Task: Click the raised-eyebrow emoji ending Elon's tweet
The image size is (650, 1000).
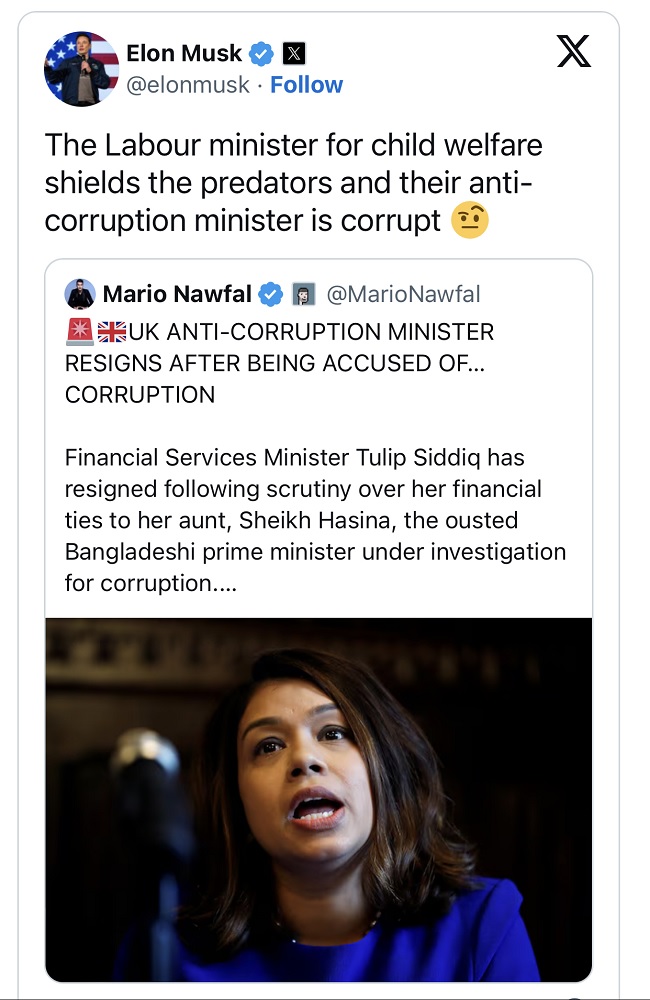Action: pos(470,221)
